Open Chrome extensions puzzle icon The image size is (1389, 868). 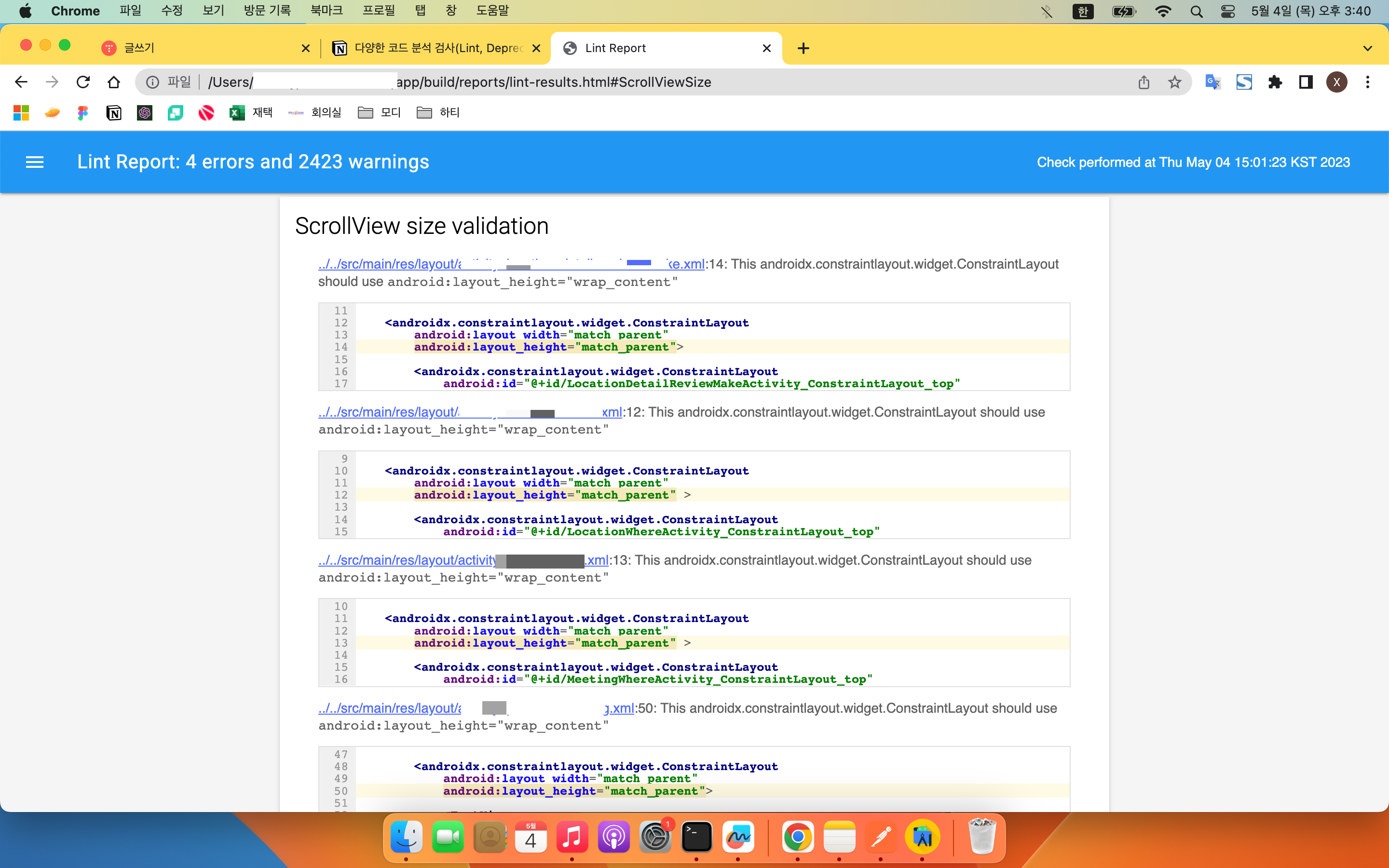click(x=1275, y=82)
